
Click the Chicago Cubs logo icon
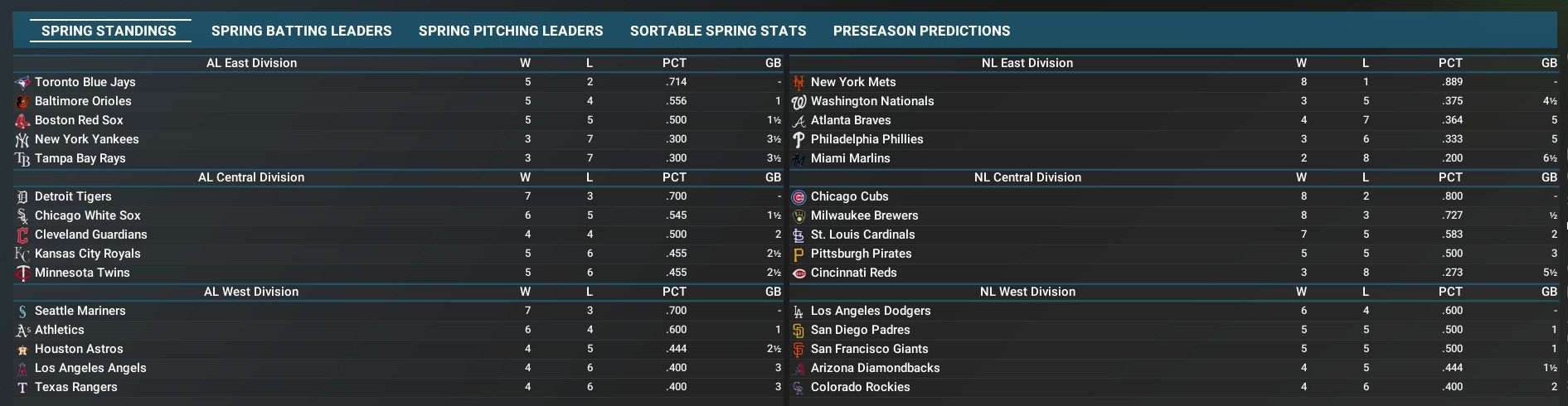(799, 196)
